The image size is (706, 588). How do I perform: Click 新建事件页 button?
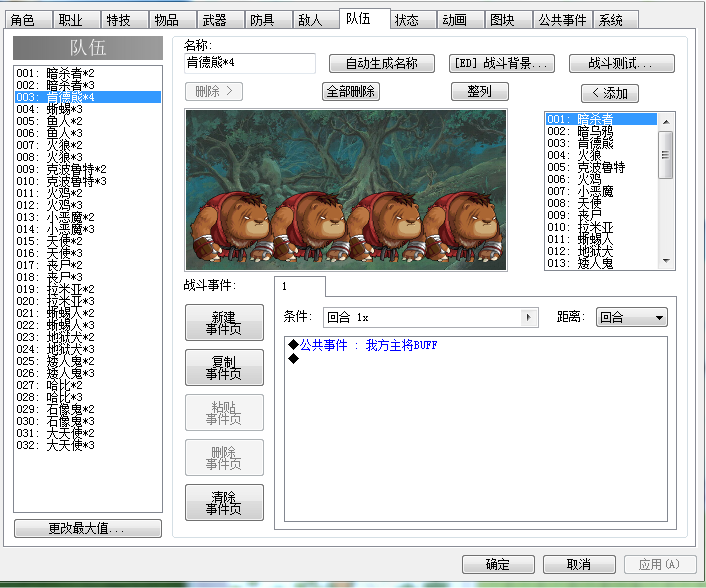pyautogui.click(x=224, y=323)
